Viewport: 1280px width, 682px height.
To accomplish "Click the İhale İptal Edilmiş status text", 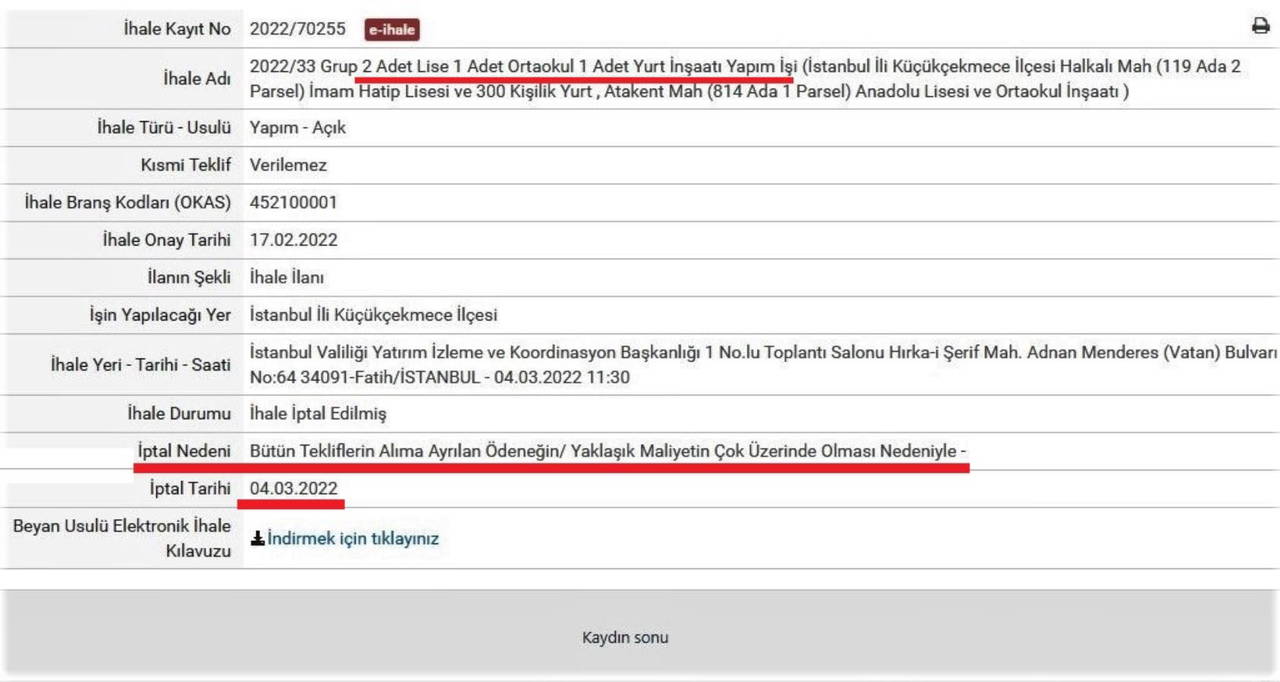I will [317, 413].
